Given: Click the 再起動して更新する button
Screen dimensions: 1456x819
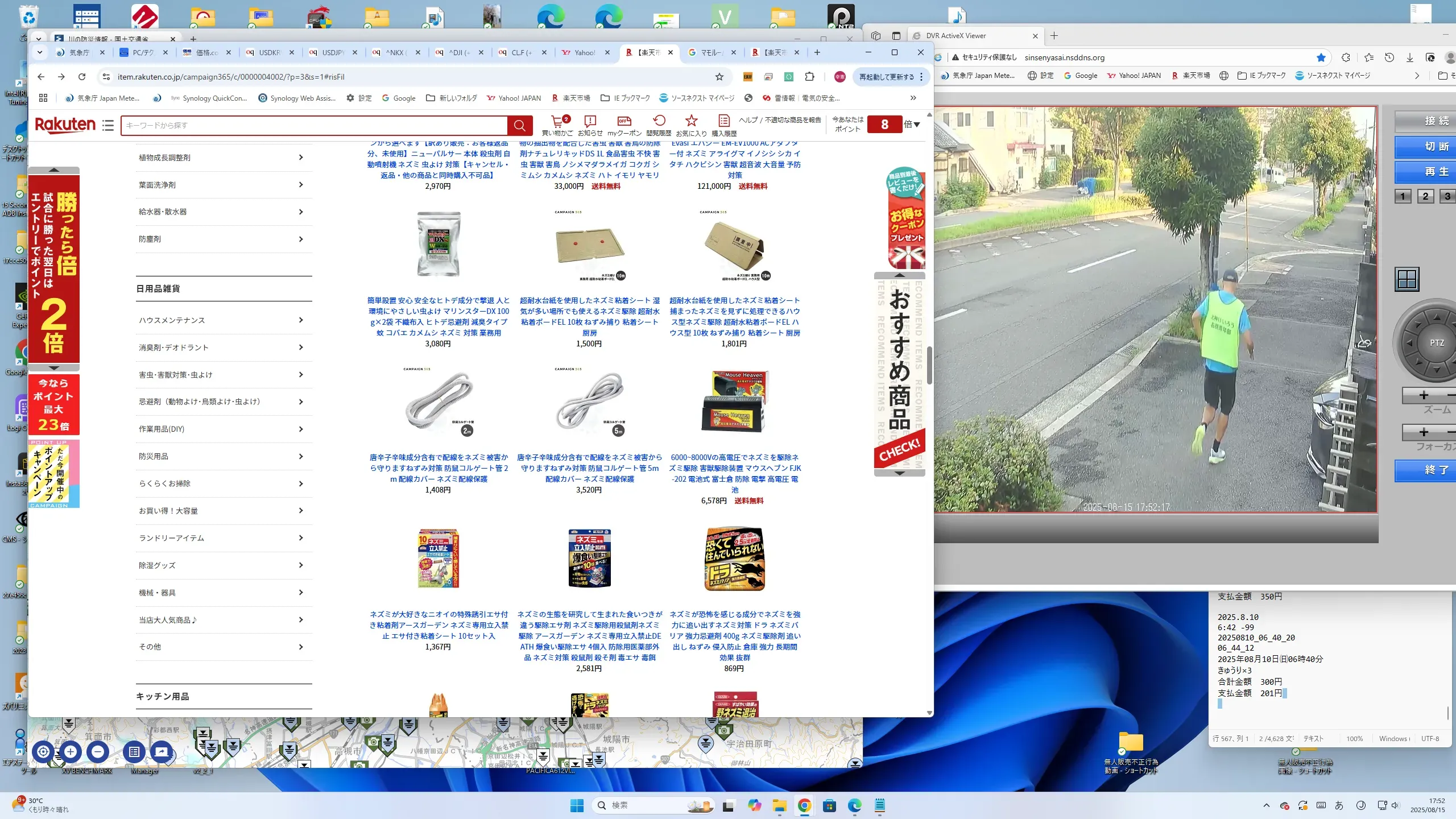Looking at the screenshot, I should pos(887,77).
